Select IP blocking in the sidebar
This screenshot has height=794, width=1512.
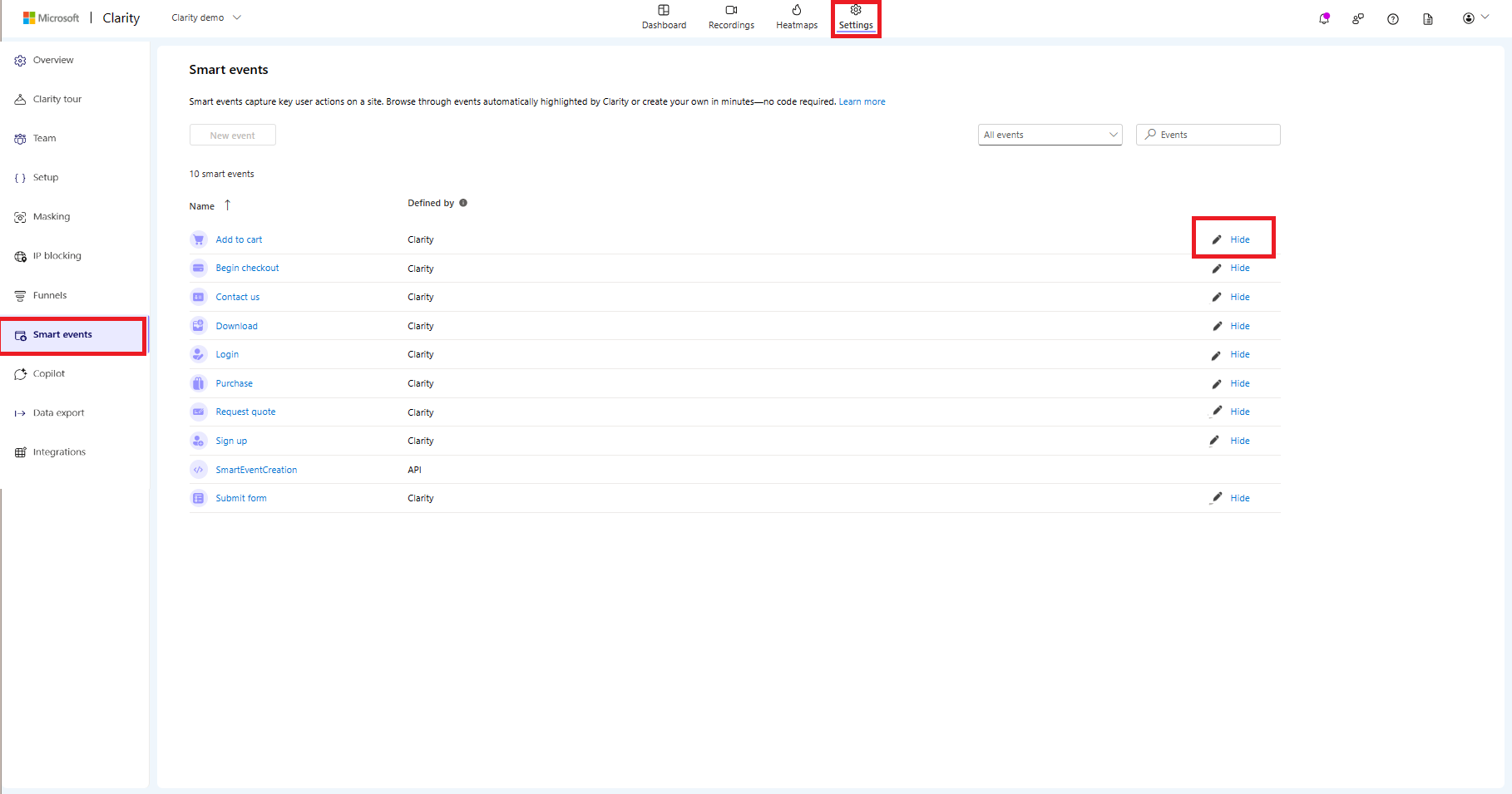[x=57, y=255]
